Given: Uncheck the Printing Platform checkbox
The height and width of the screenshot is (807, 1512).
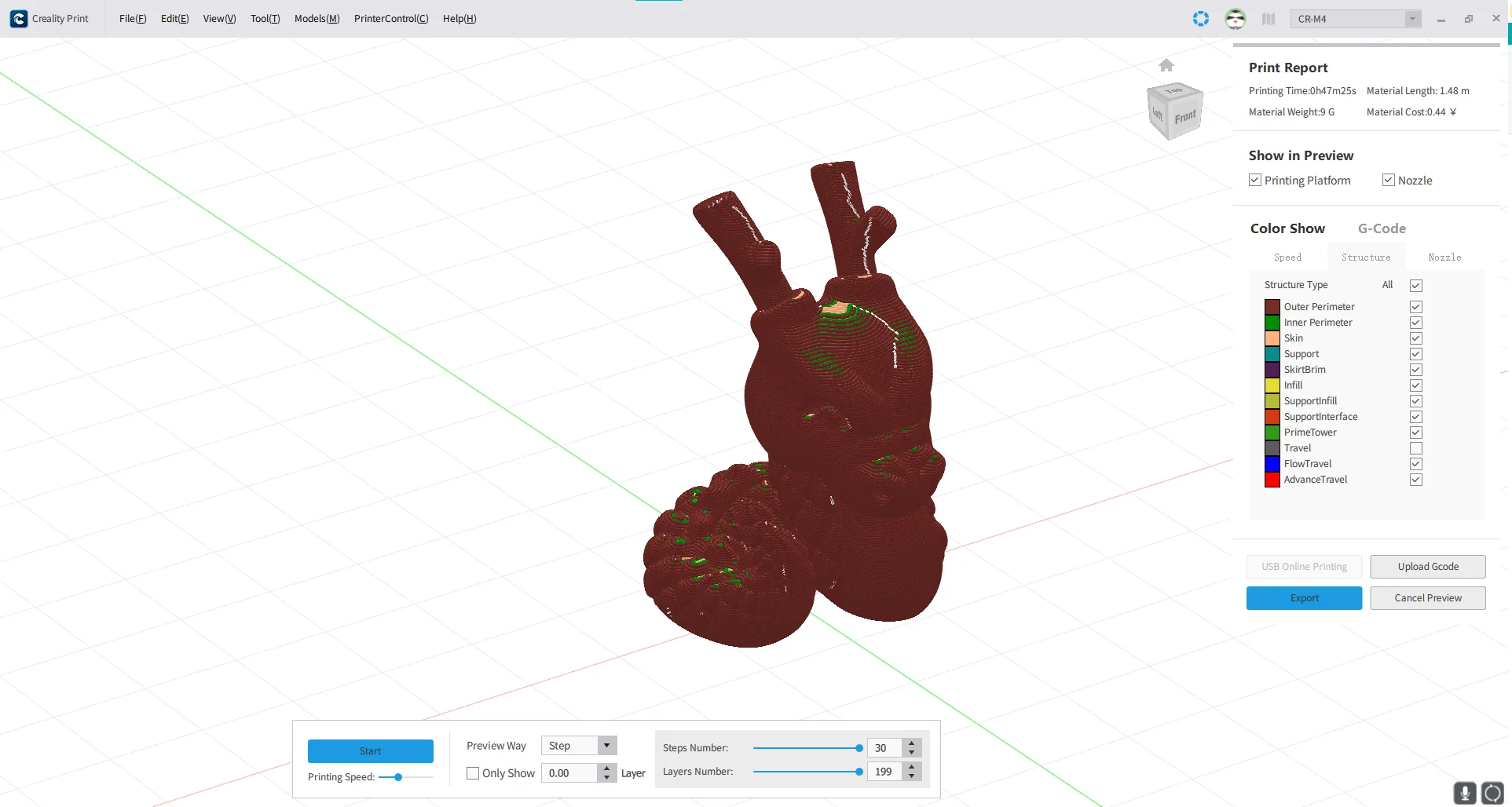Looking at the screenshot, I should point(1255,181).
